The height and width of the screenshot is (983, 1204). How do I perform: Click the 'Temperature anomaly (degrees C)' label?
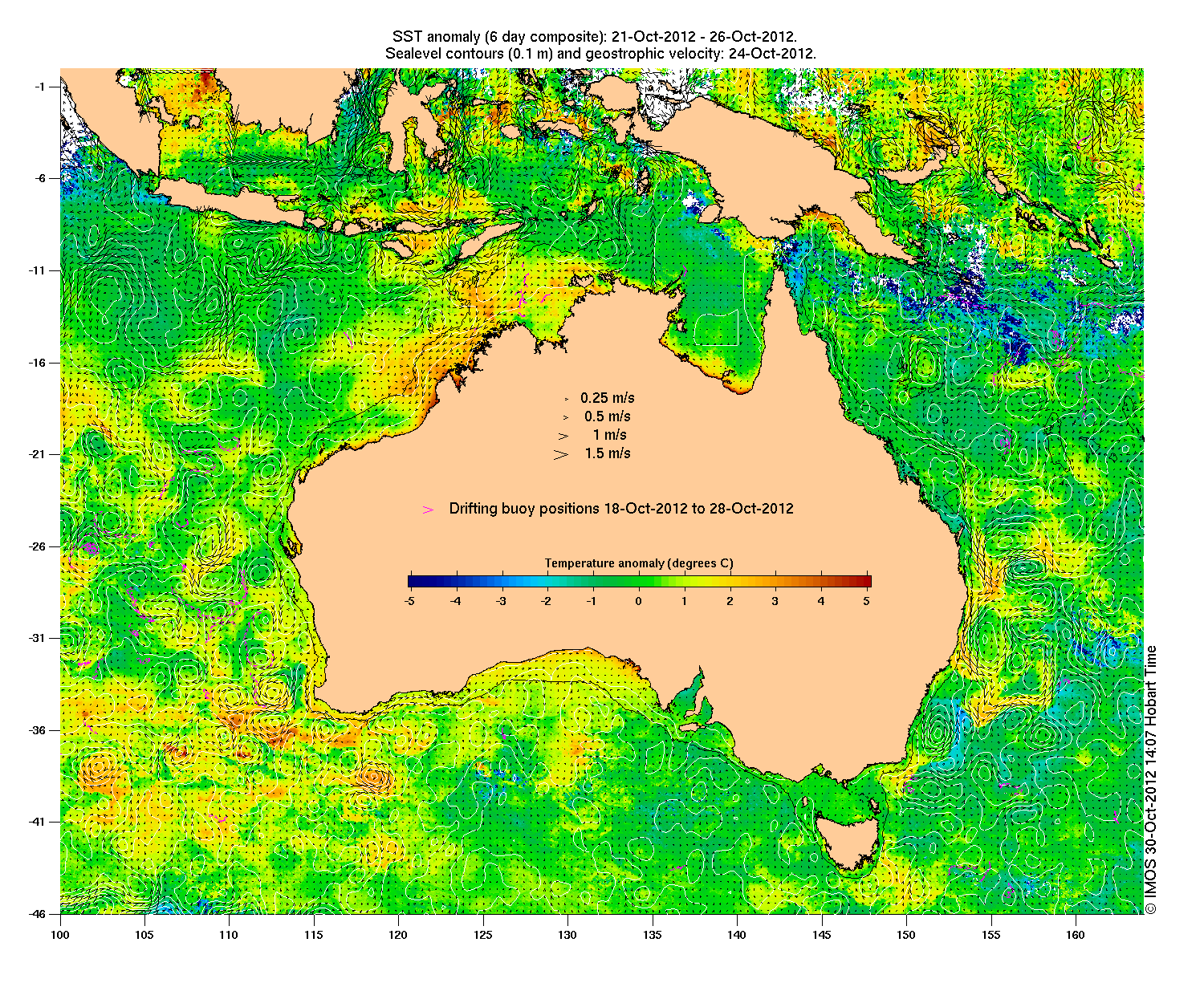(639, 563)
